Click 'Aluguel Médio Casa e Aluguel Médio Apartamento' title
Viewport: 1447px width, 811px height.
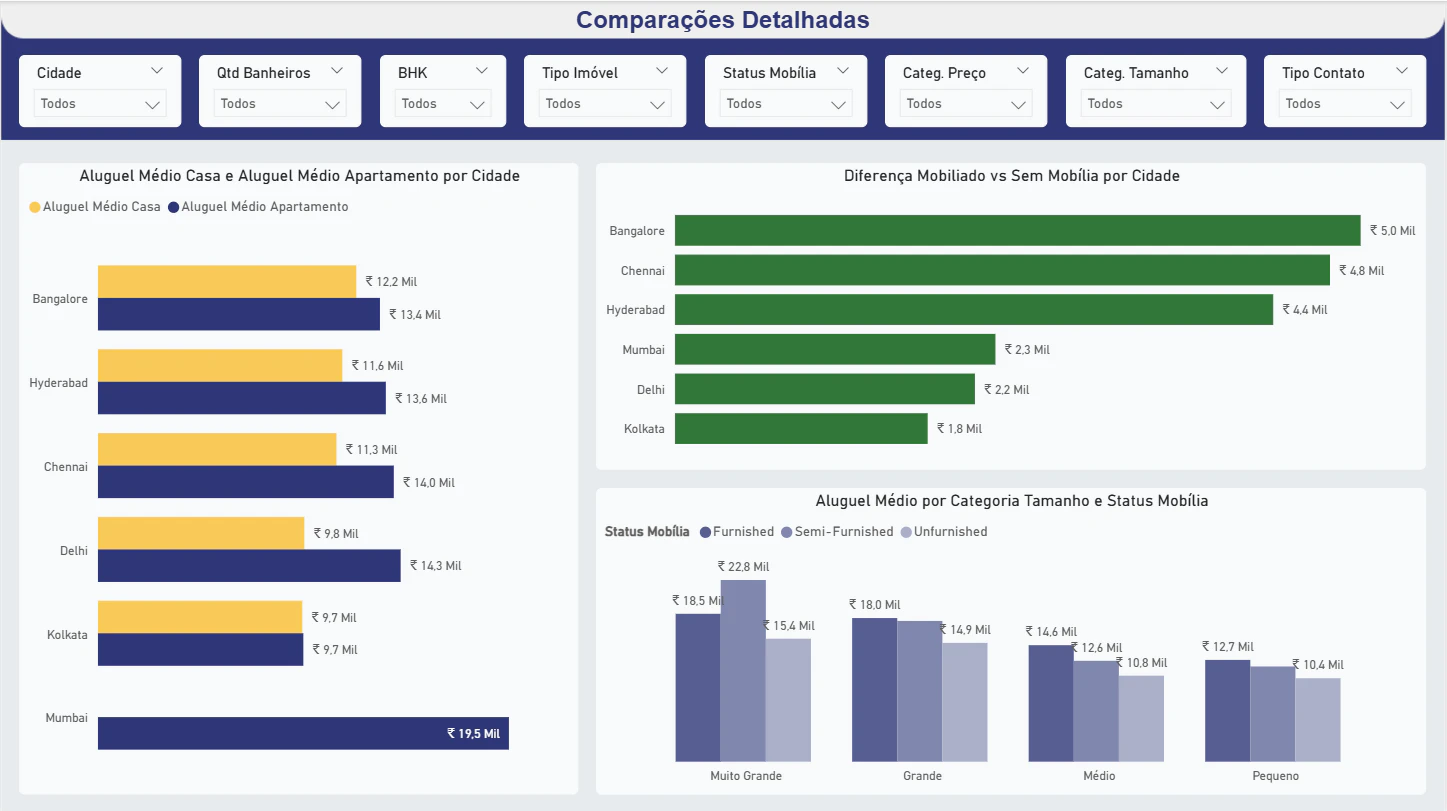tap(299, 176)
